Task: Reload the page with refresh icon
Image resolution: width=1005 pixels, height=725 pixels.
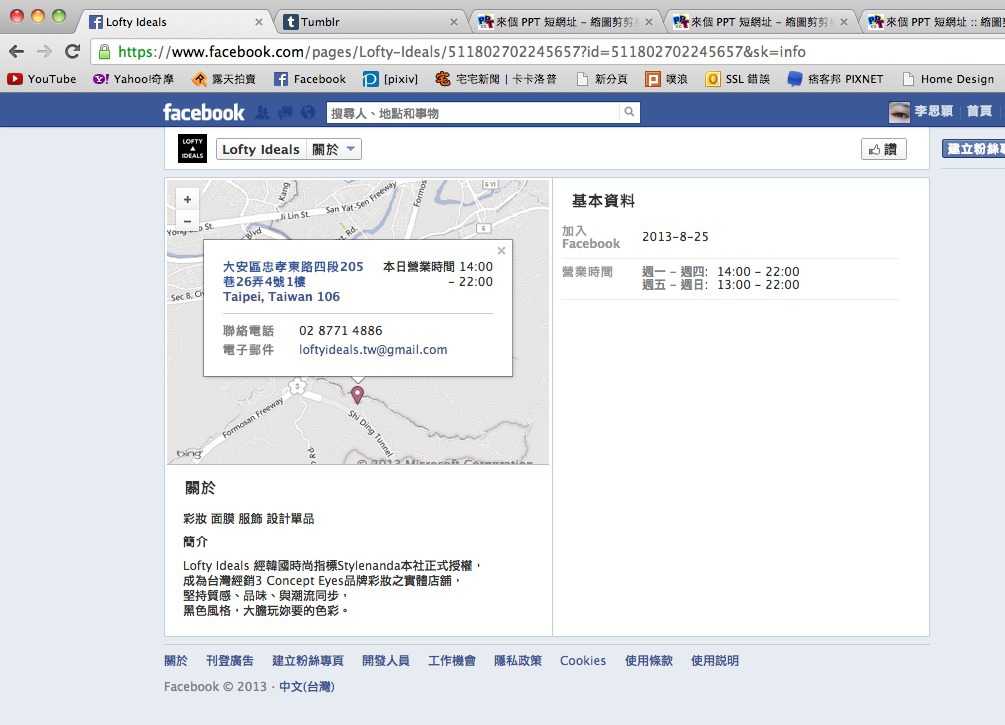Action: pos(72,51)
